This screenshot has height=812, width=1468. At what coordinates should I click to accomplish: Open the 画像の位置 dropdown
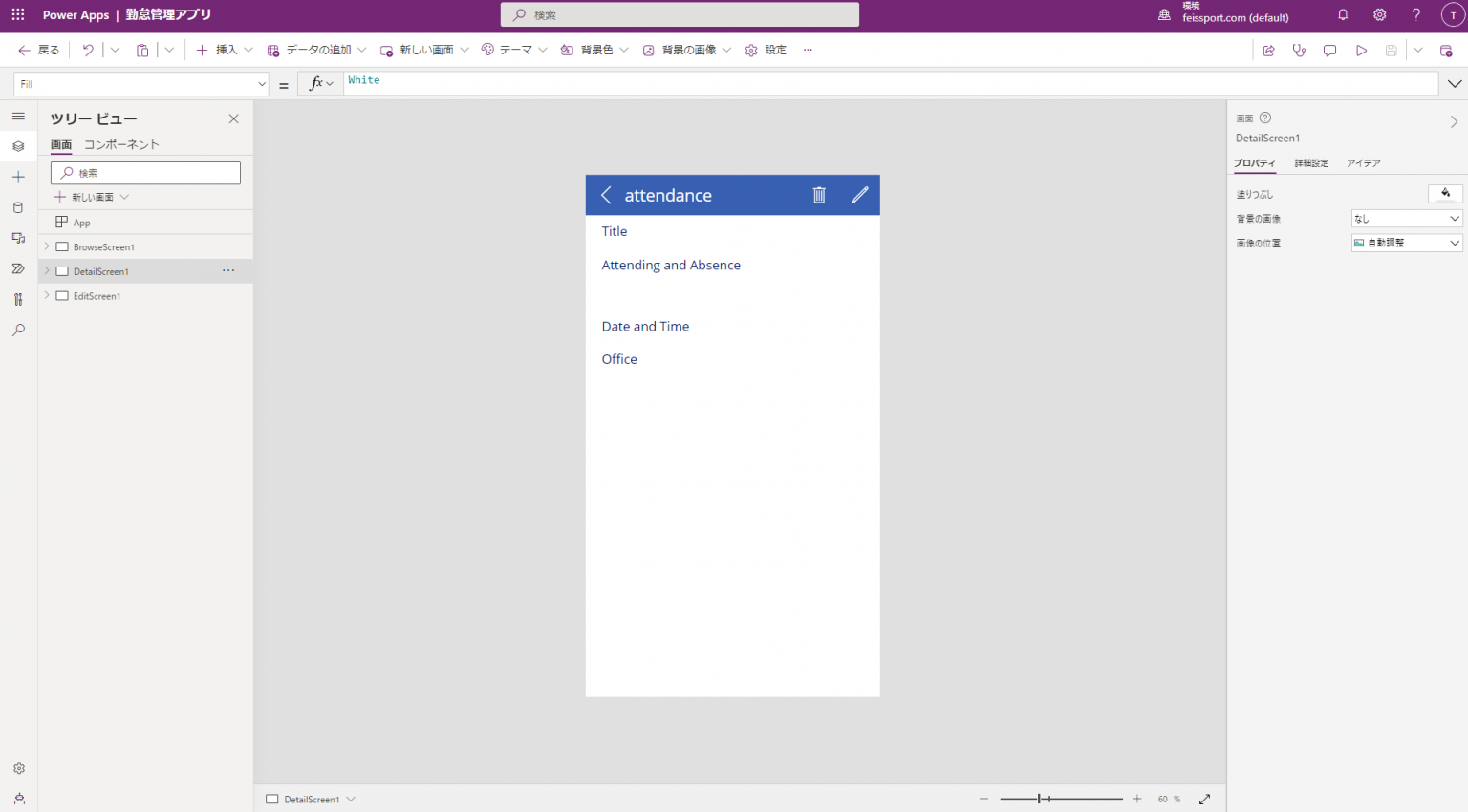pyautogui.click(x=1407, y=244)
